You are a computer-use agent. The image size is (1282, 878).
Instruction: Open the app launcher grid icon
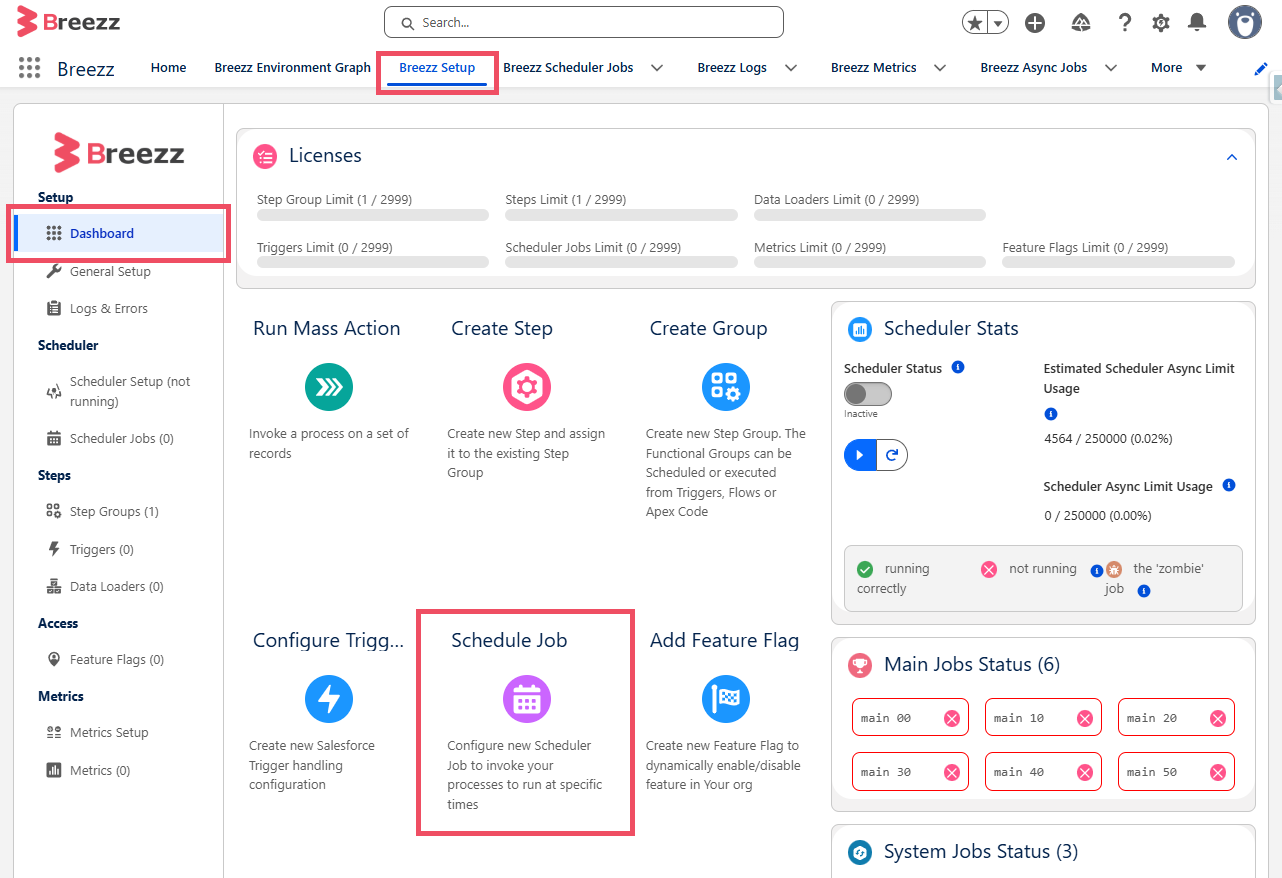pos(29,68)
